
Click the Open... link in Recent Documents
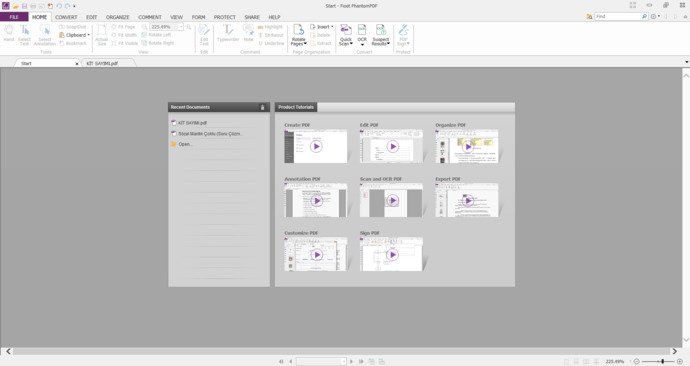[x=182, y=144]
